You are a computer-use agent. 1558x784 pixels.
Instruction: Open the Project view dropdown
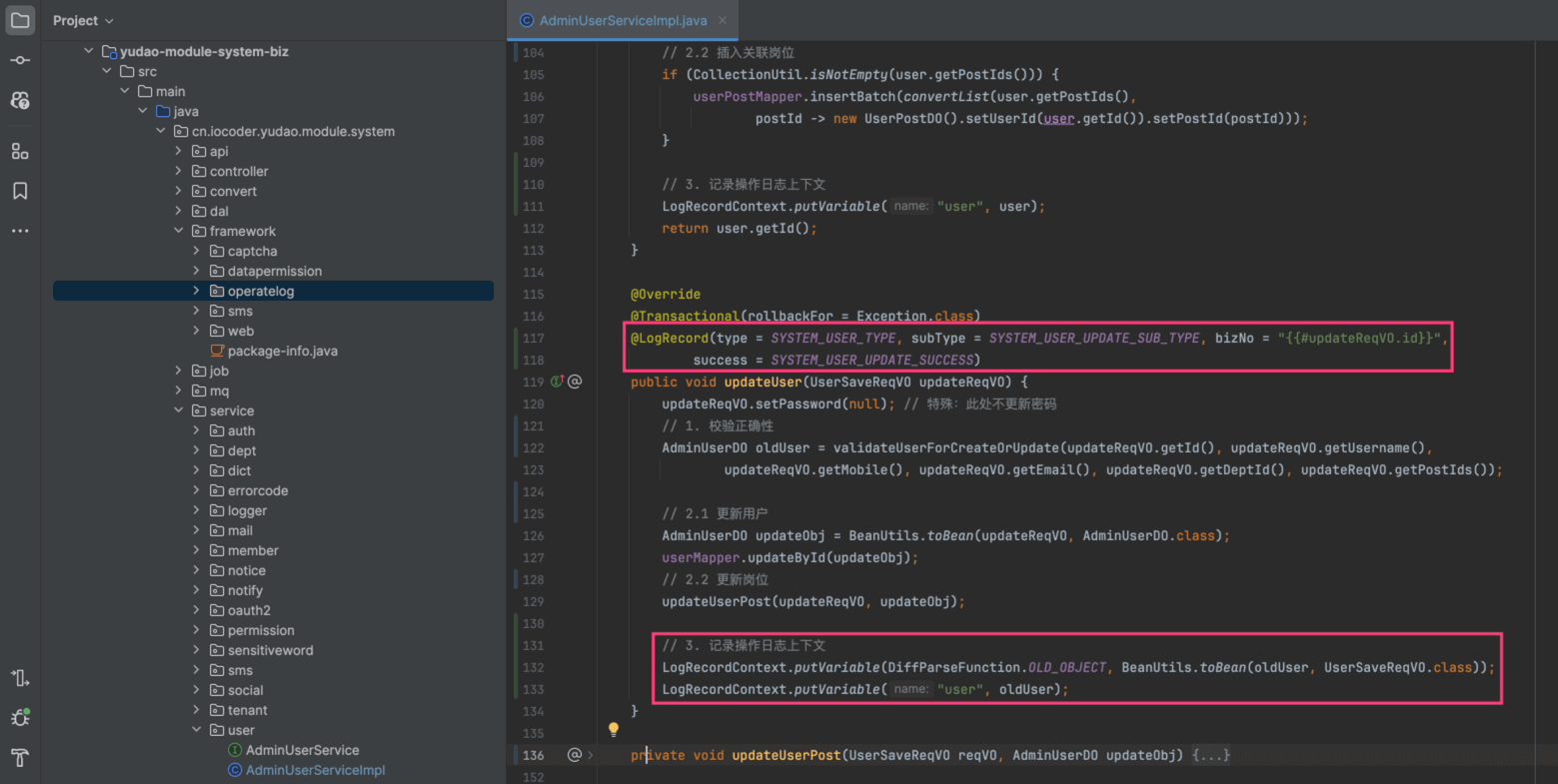[83, 20]
